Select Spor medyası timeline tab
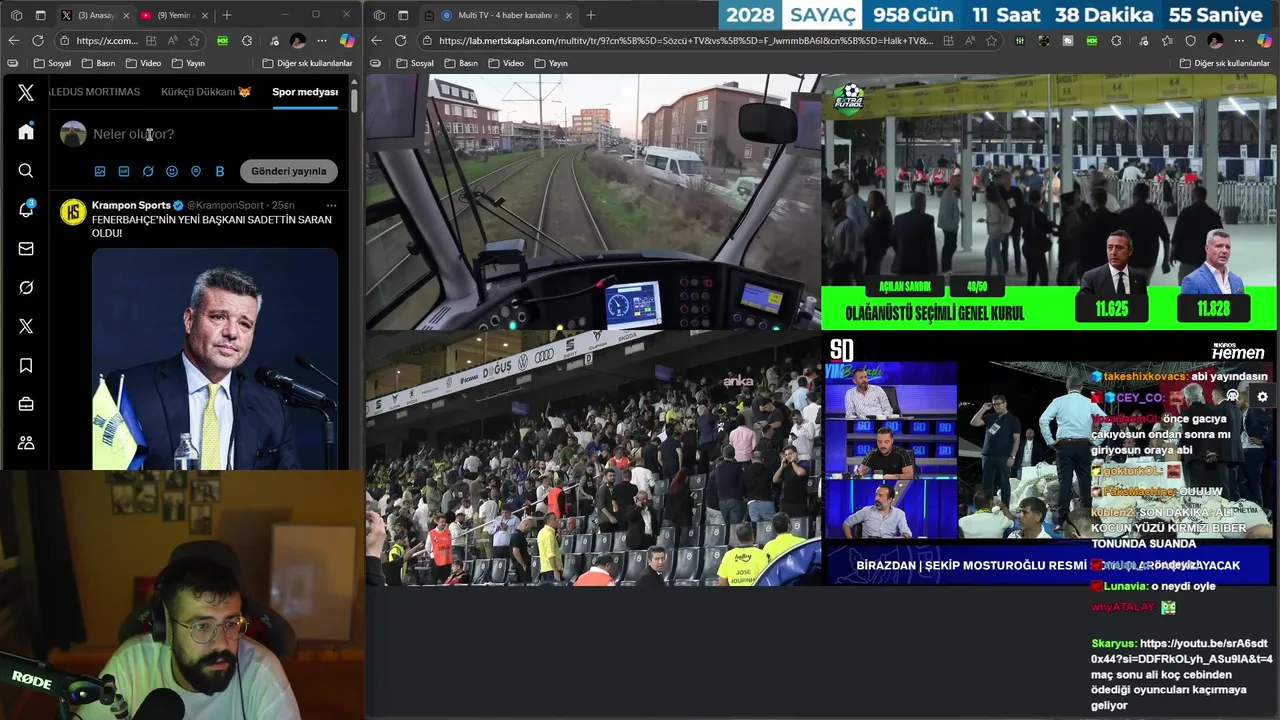The height and width of the screenshot is (720, 1280). click(x=305, y=92)
